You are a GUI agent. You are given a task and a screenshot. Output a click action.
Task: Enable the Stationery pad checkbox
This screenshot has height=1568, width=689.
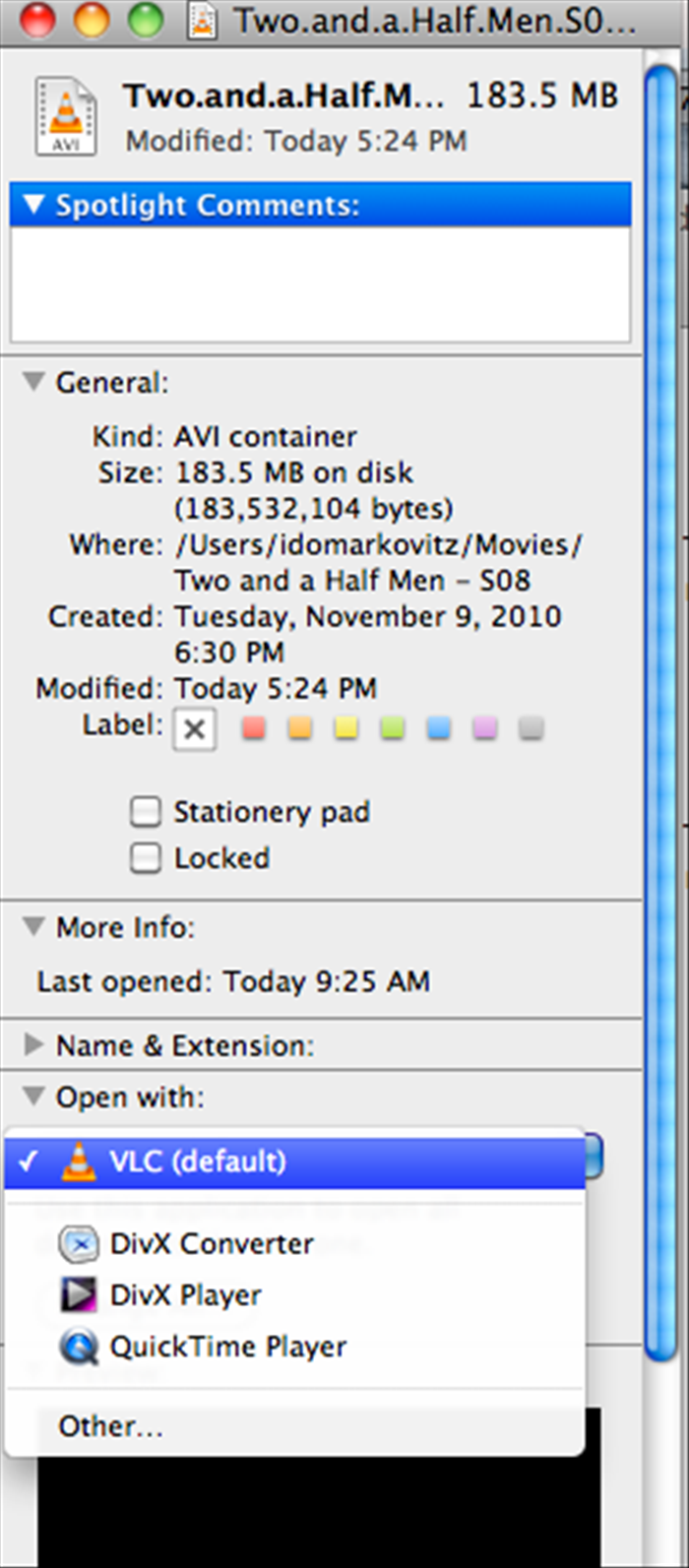pyautogui.click(x=146, y=812)
